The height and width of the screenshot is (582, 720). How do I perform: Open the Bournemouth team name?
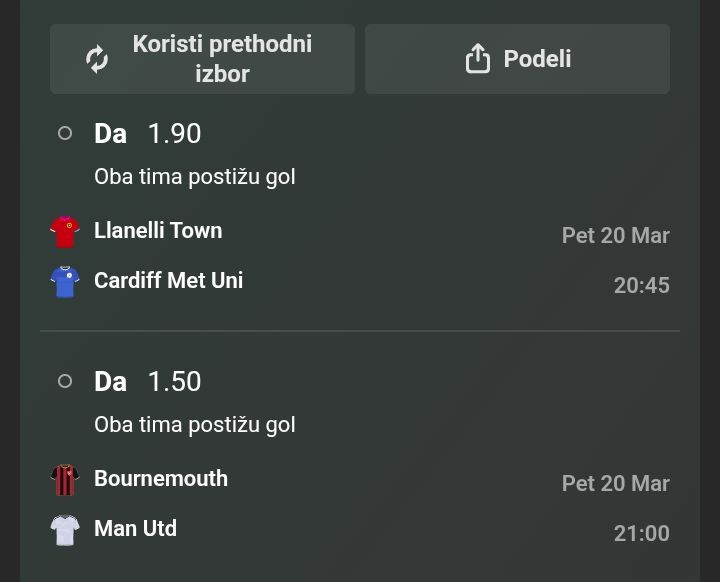(161, 478)
